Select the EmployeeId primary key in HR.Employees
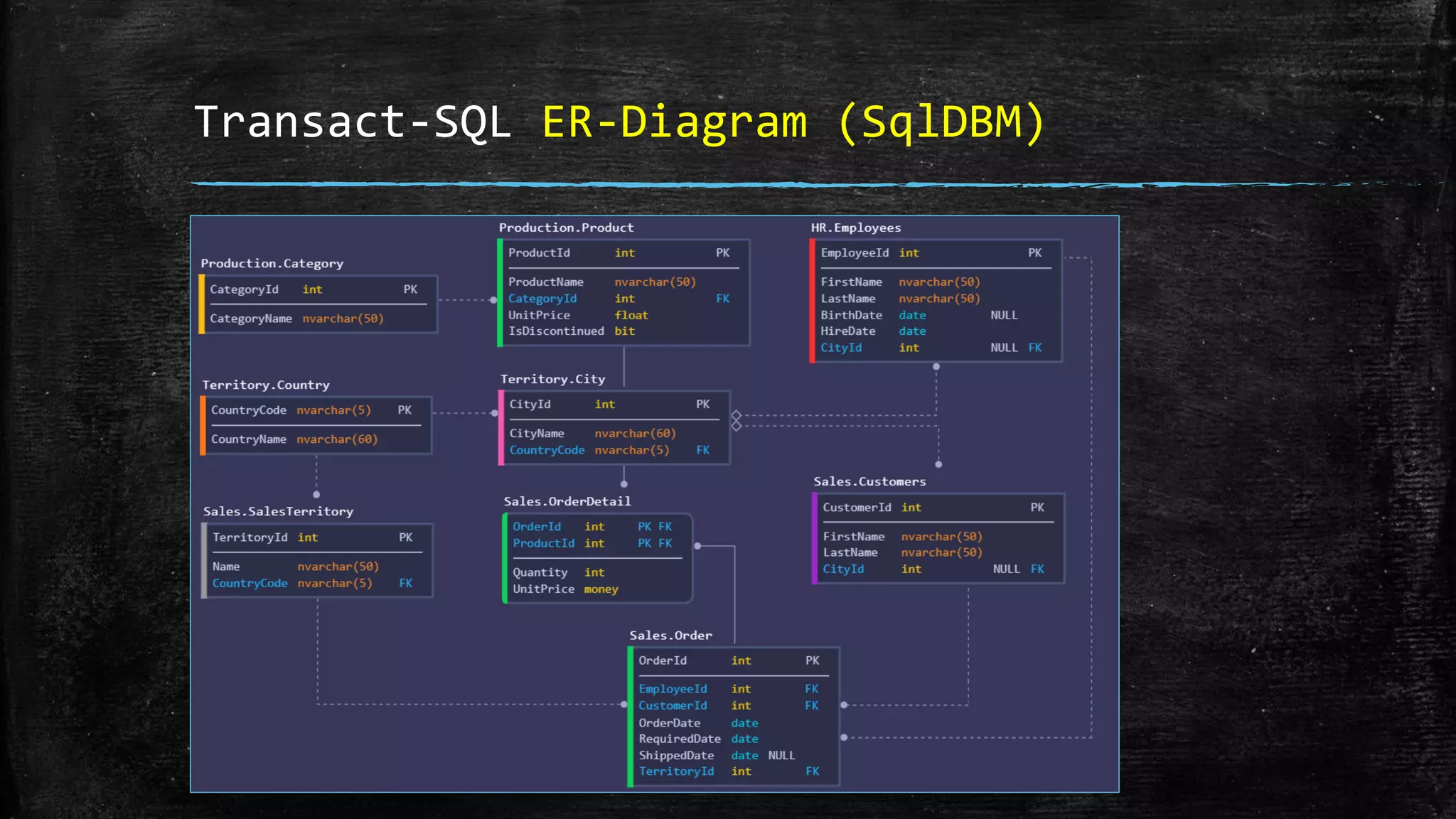 pos(936,253)
